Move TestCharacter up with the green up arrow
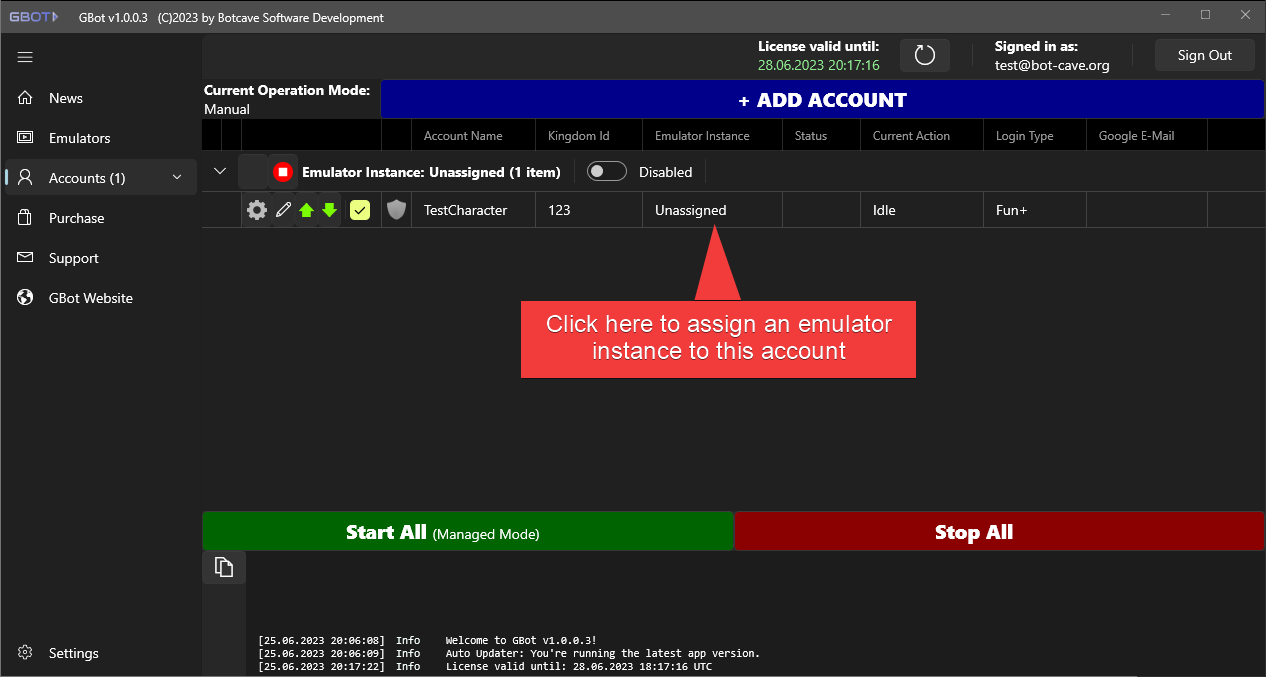The width and height of the screenshot is (1266, 677). (306, 210)
